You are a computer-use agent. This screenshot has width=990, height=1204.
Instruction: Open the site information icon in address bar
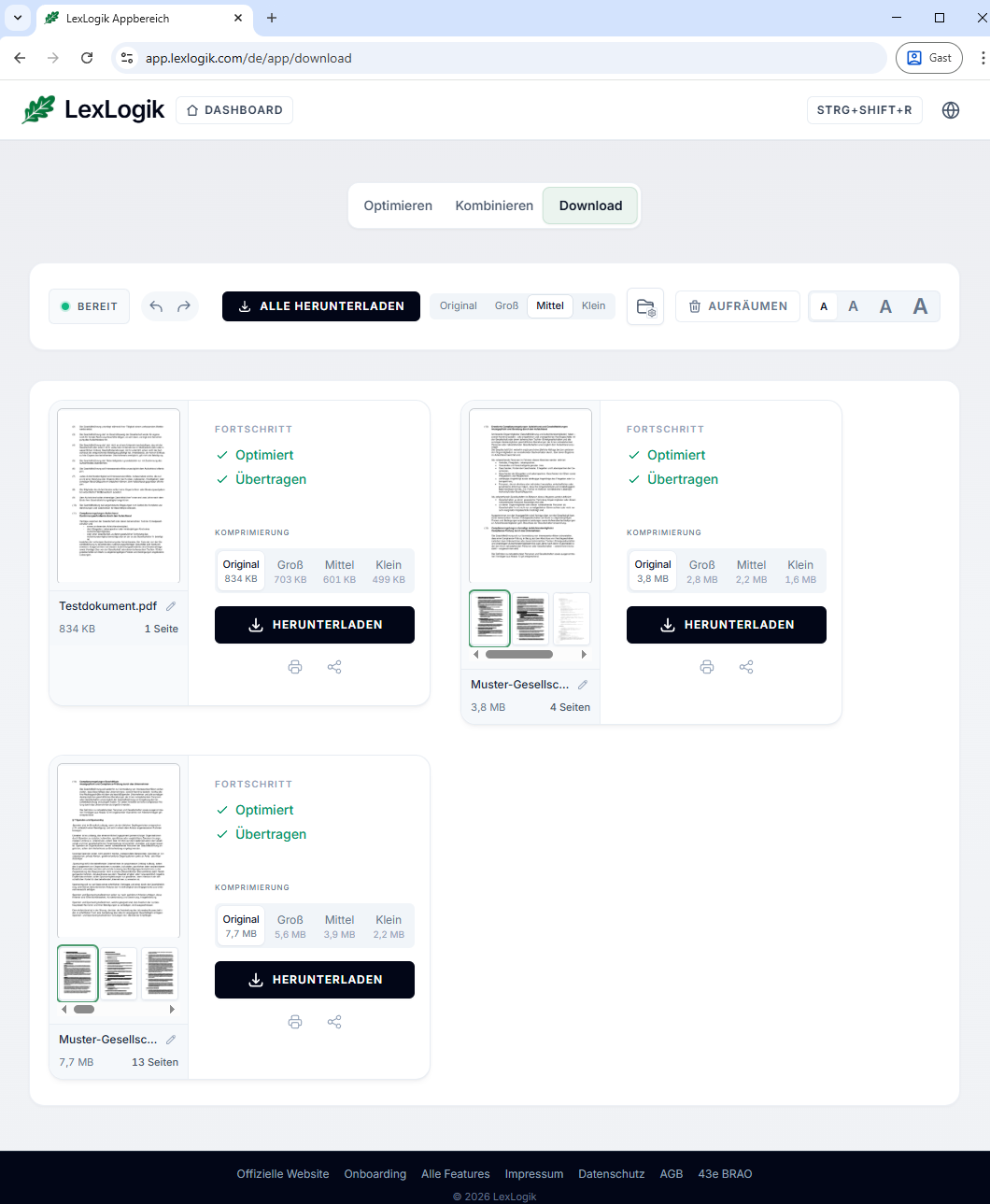coord(128,58)
